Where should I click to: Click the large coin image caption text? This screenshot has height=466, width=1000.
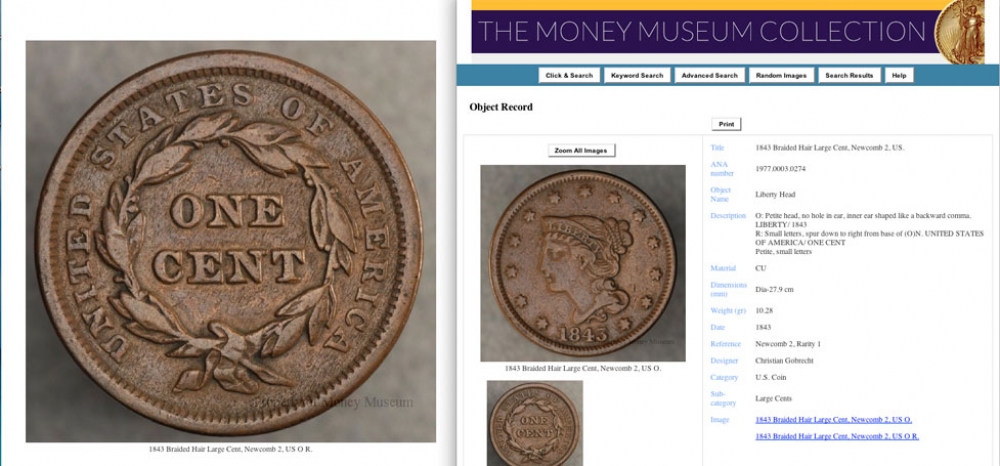coord(231,449)
